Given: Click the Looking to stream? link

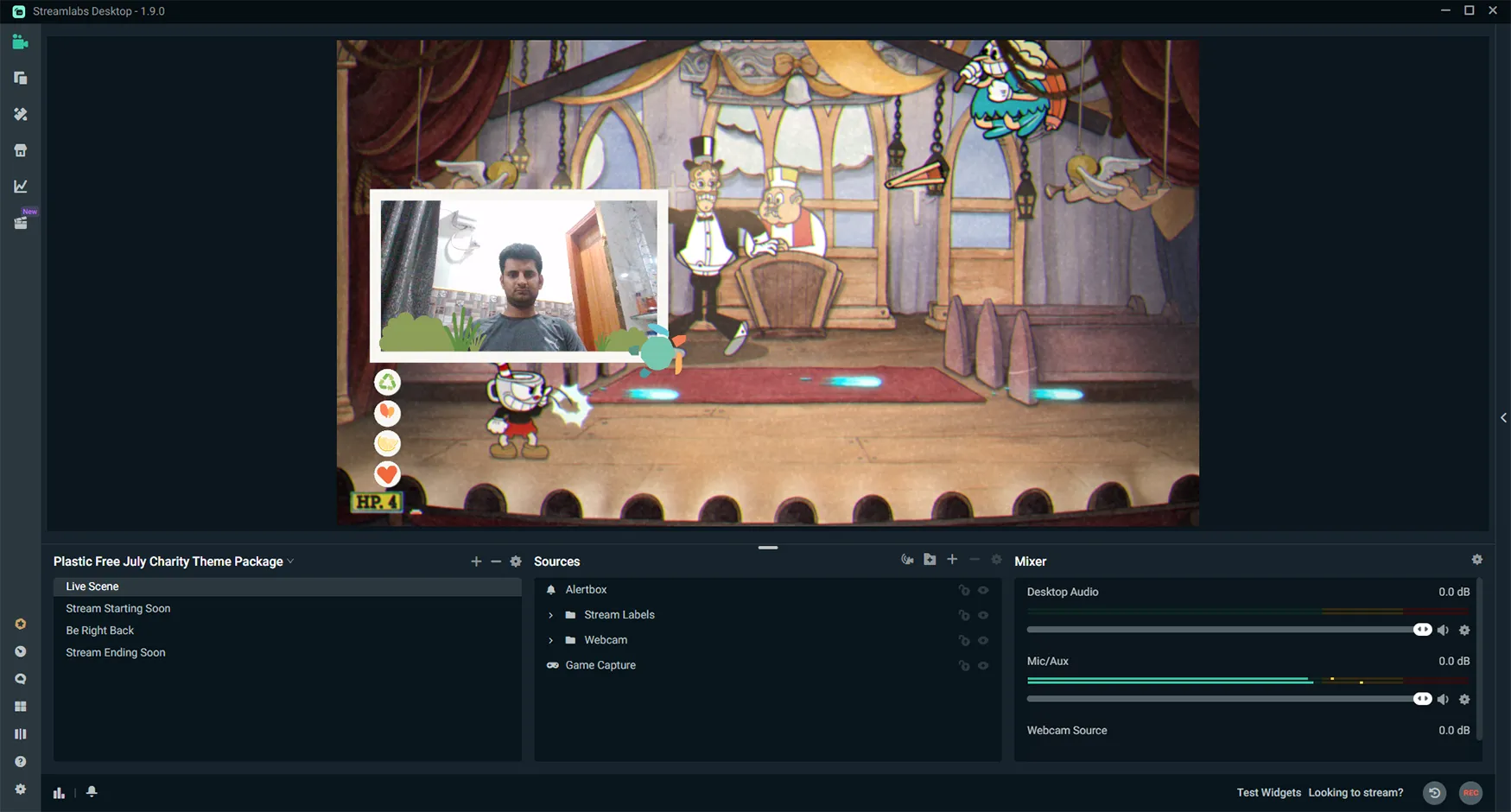Looking at the screenshot, I should pyautogui.click(x=1355, y=792).
